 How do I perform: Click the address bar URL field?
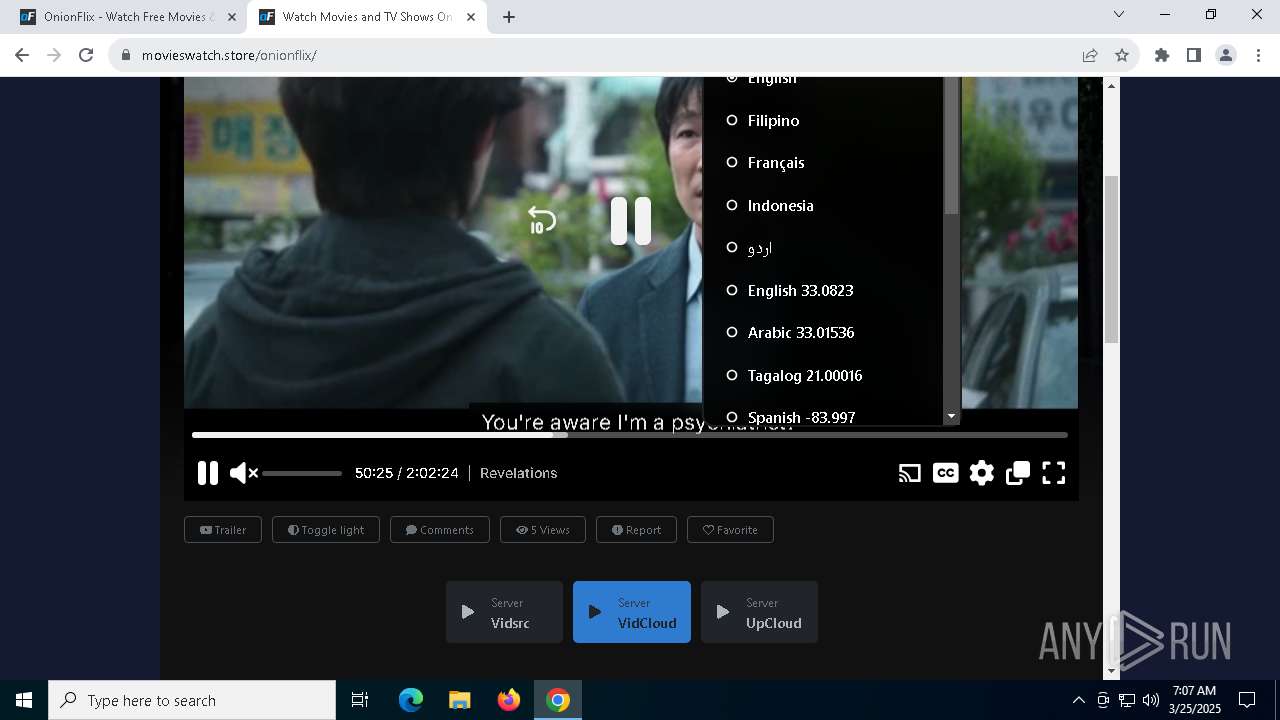click(600, 55)
